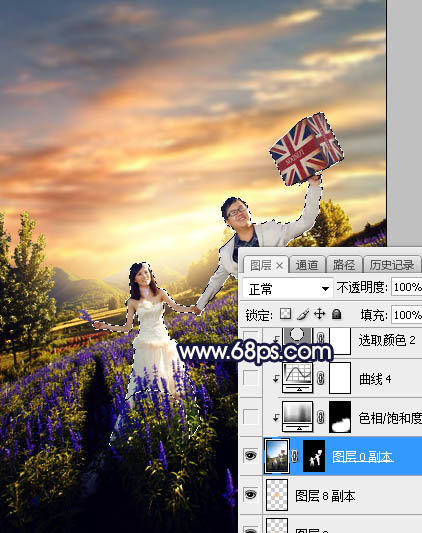Hide the 图层 8 副本 layer
Image resolution: width=422 pixels, height=533 pixels.
(251, 495)
